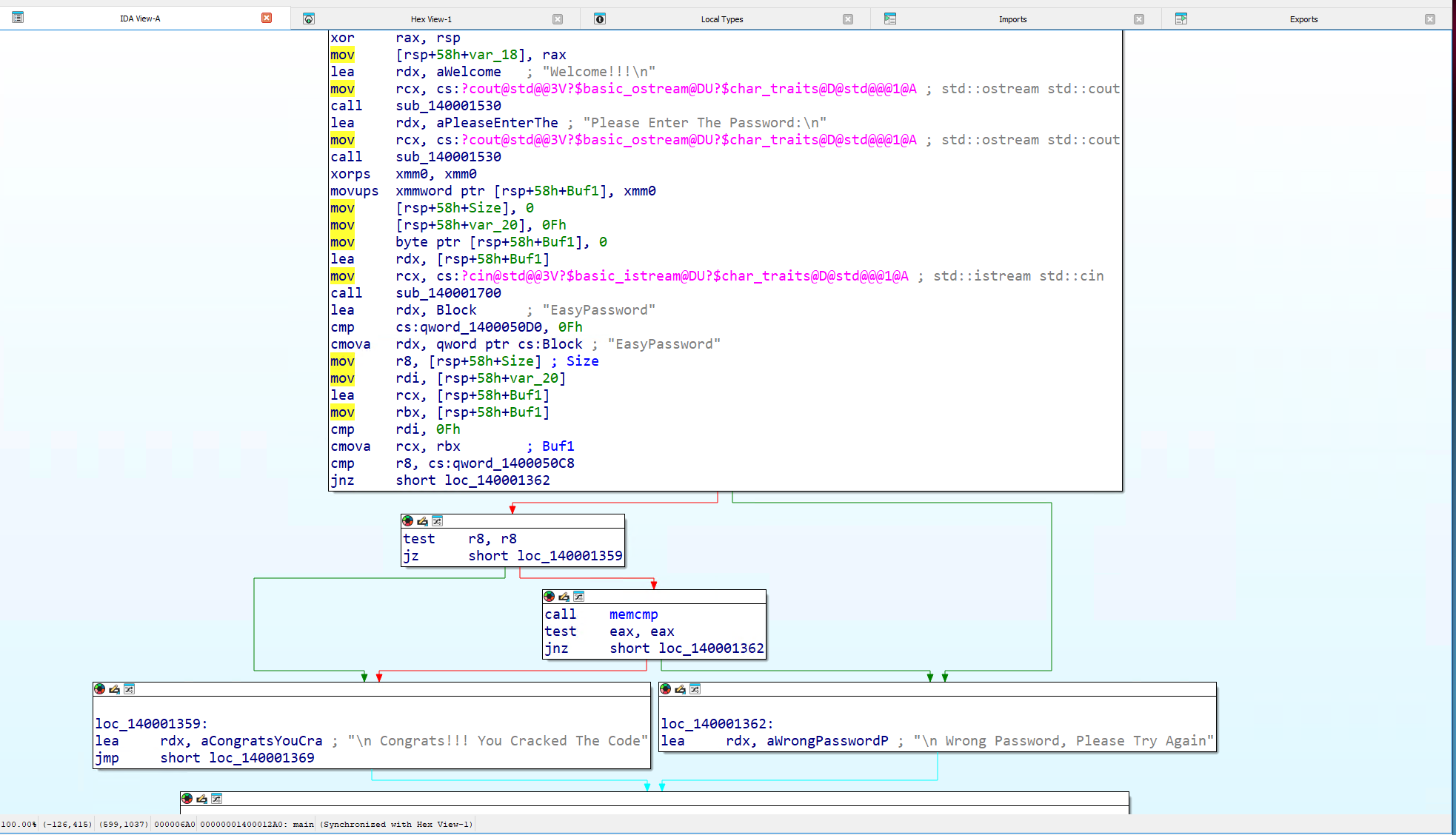Close the IDA View-A tab

pyautogui.click(x=267, y=18)
